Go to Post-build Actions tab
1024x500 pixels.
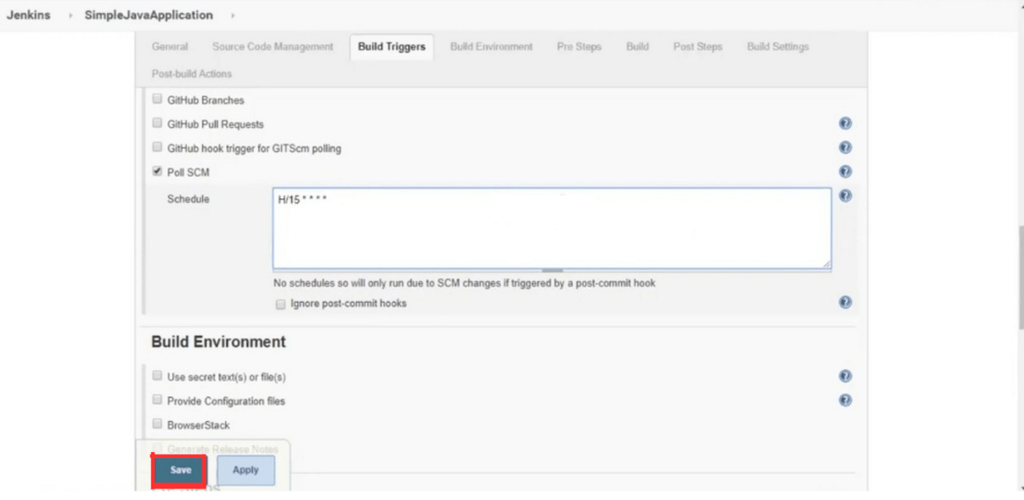tap(191, 74)
